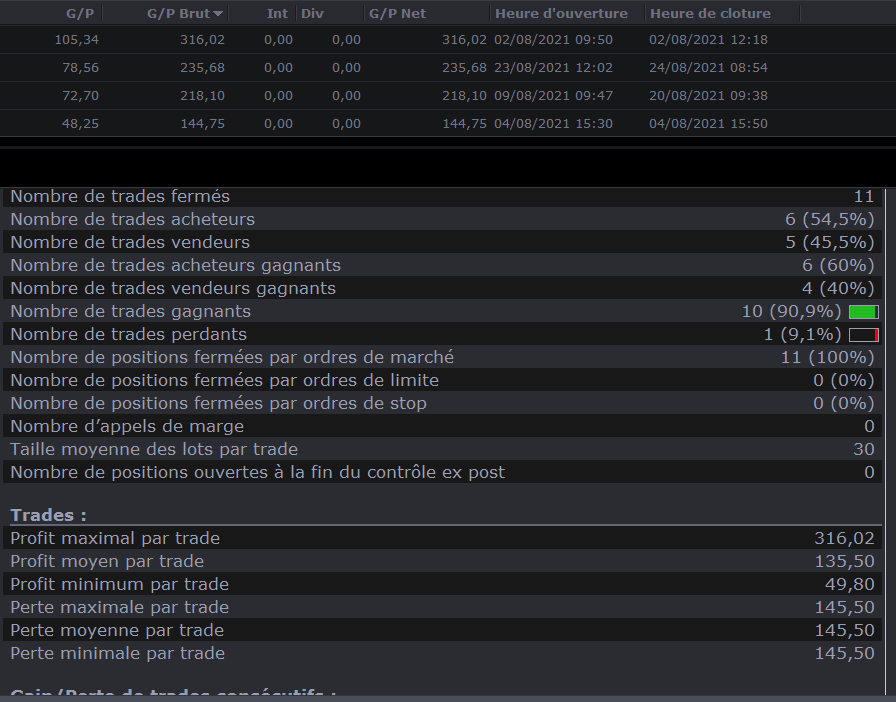Sort by G/P Net column header
This screenshot has height=702, width=896.
tap(397, 13)
